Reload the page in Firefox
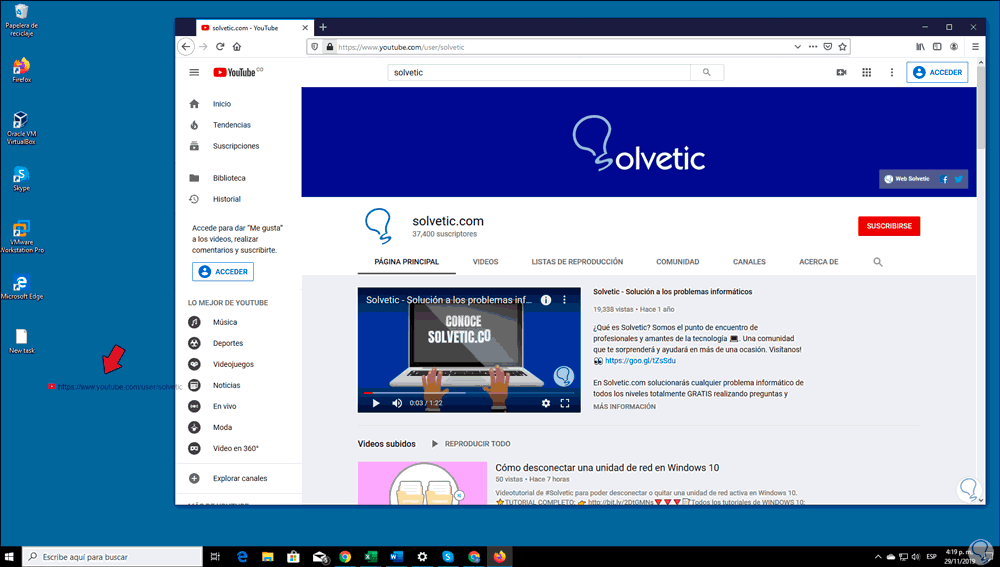Viewport: 1000px width, 567px height. tap(220, 47)
